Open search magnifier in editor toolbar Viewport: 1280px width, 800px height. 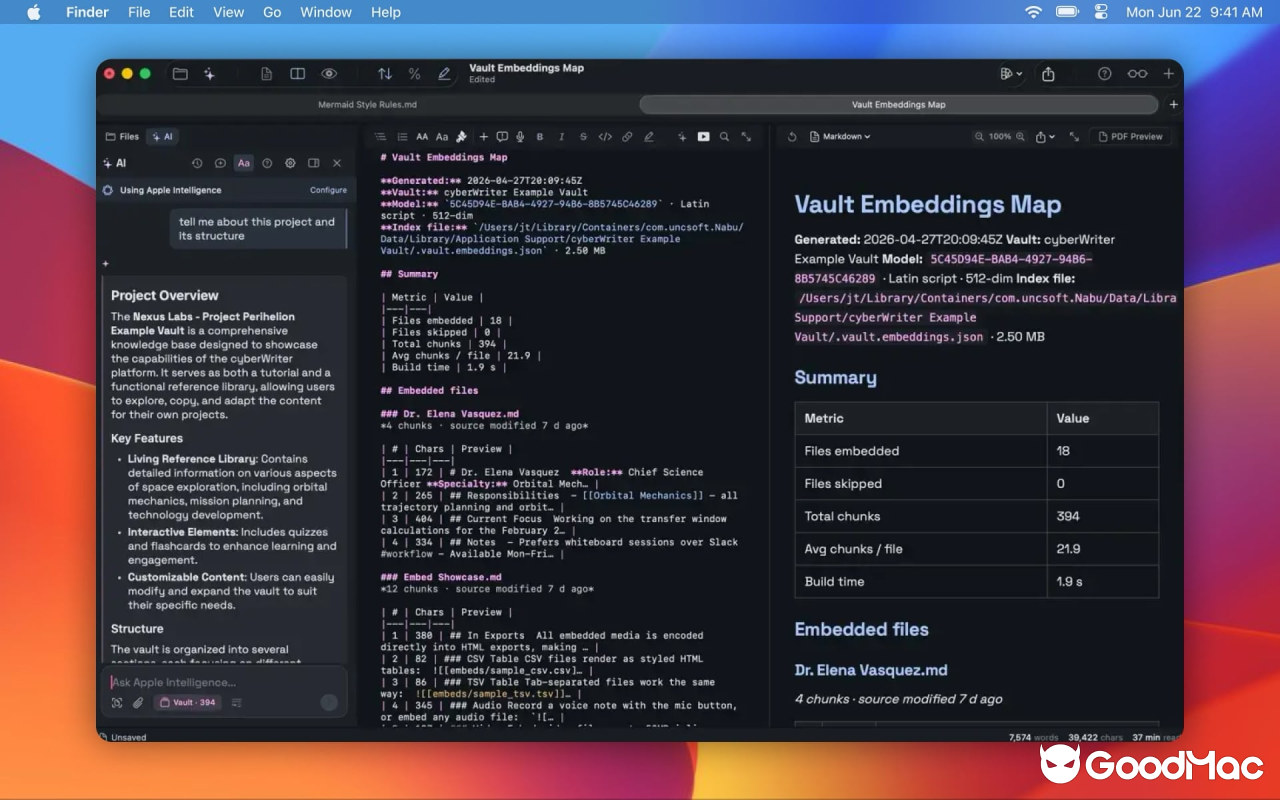click(725, 137)
